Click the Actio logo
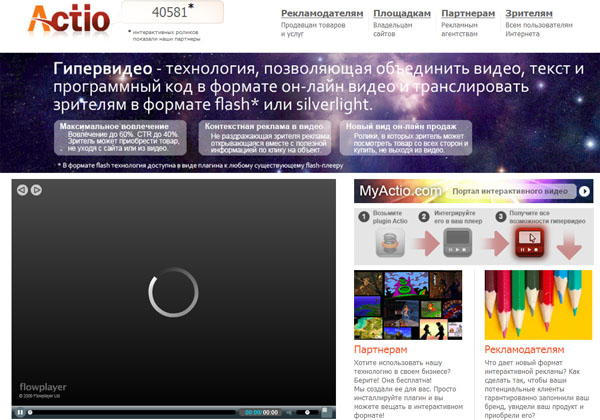Viewport: 600px width, 420px height. (x=69, y=19)
